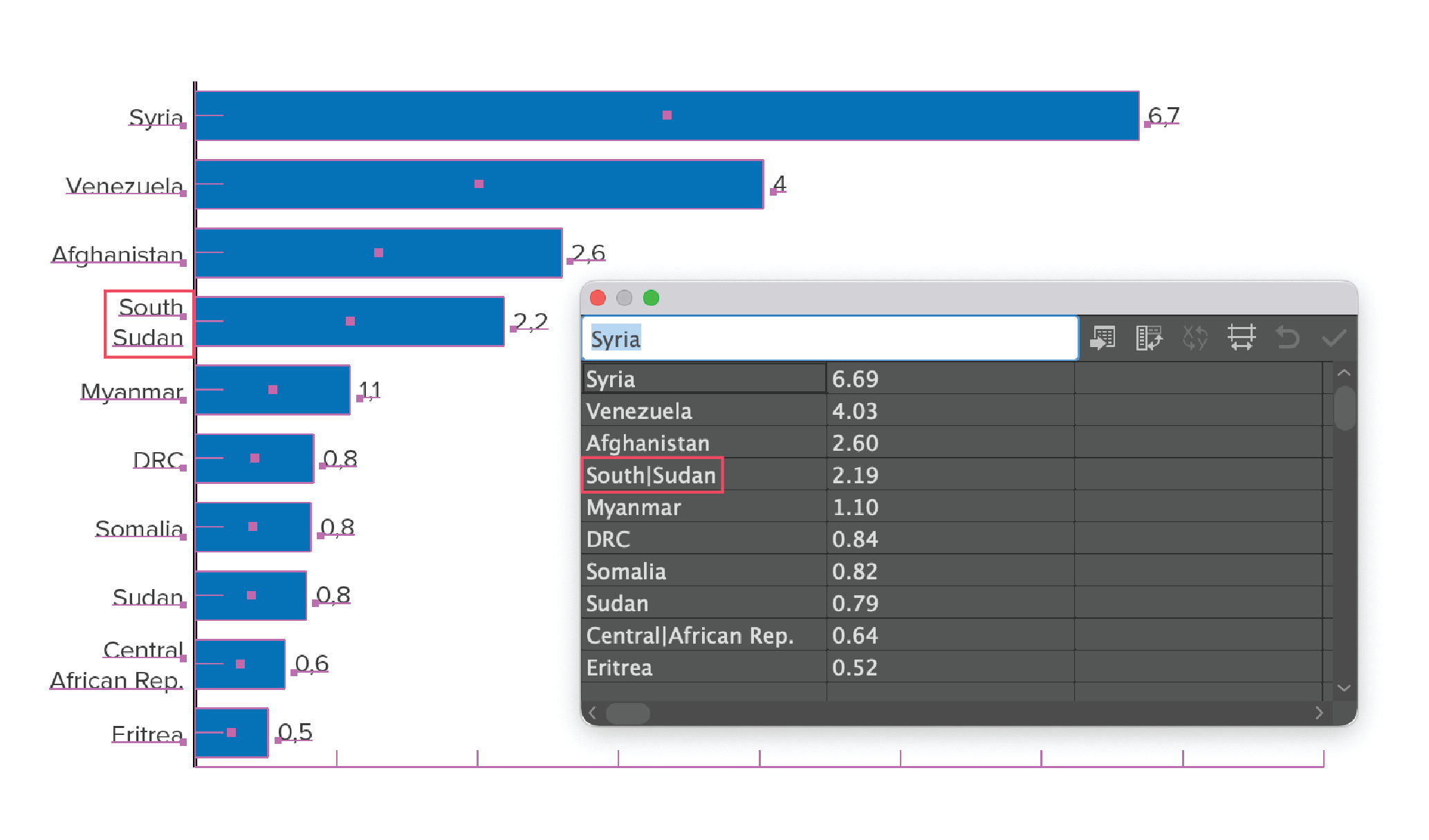This screenshot has height=840, width=1429.
Task: Select the 0.84 value cell
Action: pos(950,539)
